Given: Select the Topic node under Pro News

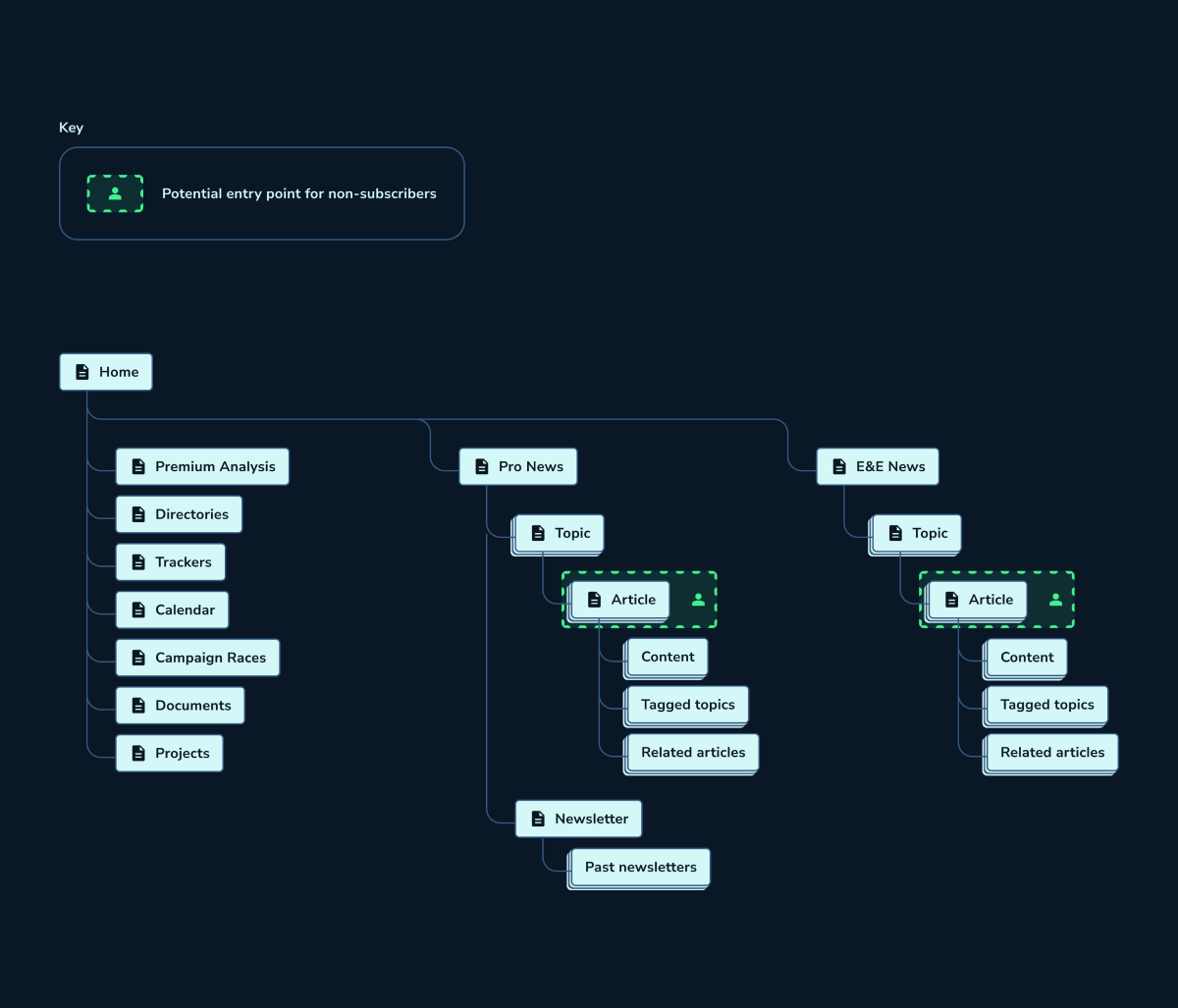Looking at the screenshot, I should point(559,533).
